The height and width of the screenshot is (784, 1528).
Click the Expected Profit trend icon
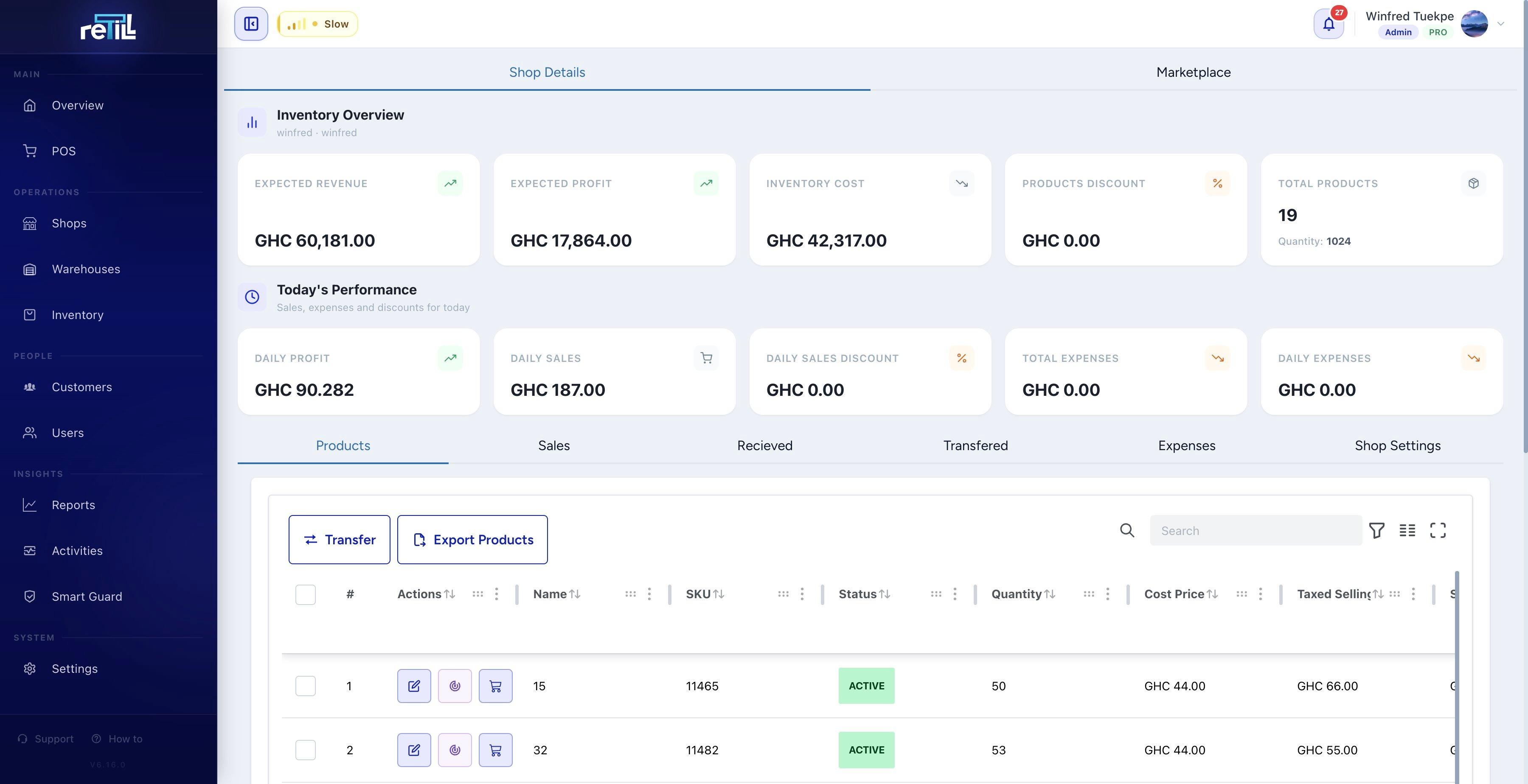point(706,183)
